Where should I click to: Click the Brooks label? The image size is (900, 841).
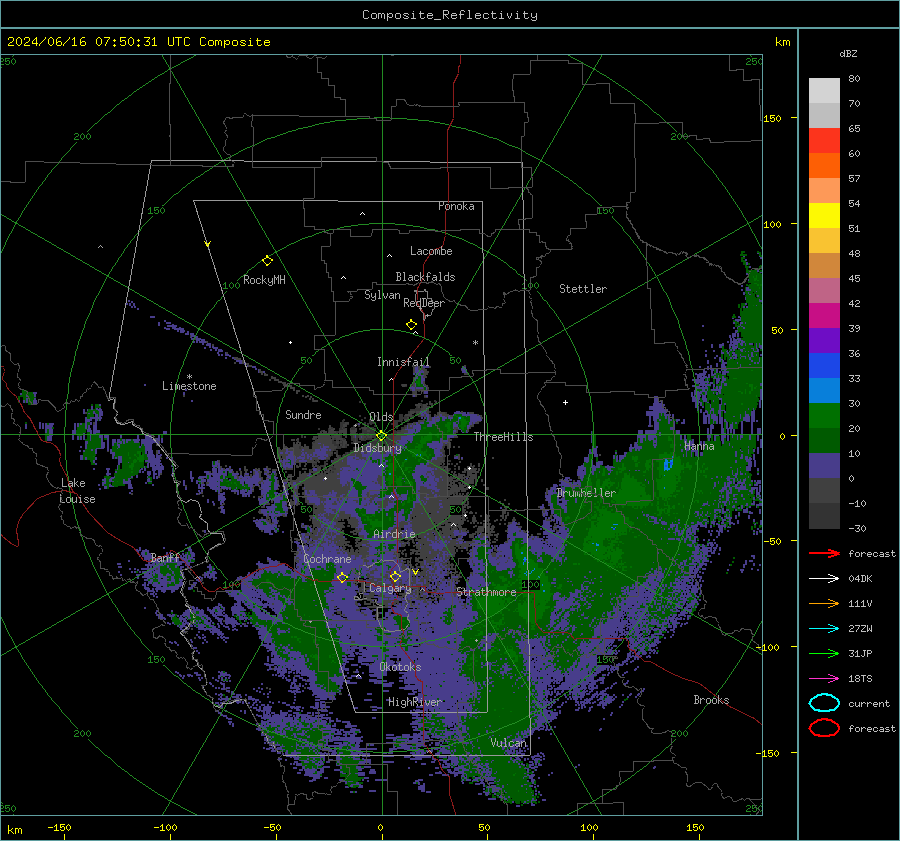pos(711,700)
